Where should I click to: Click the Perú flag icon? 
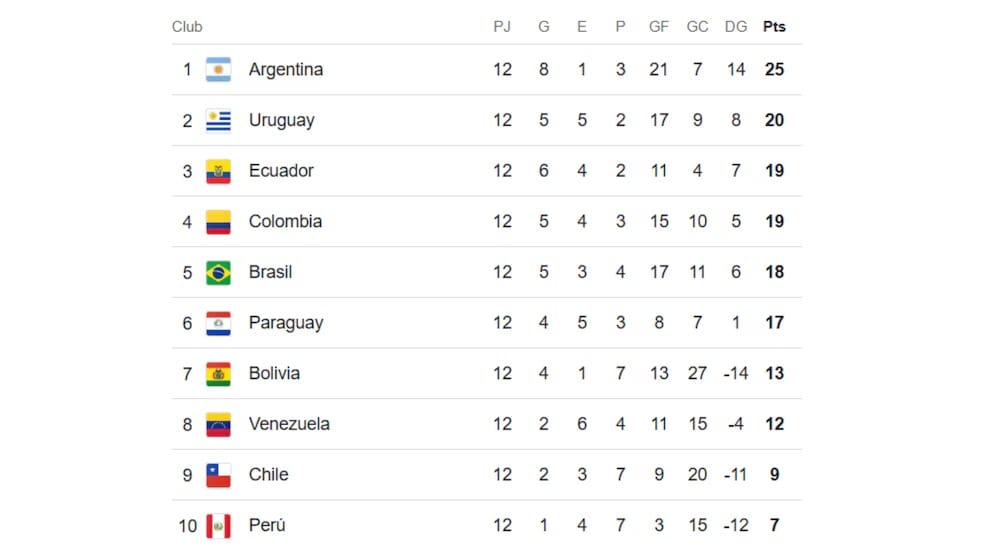pos(218,525)
